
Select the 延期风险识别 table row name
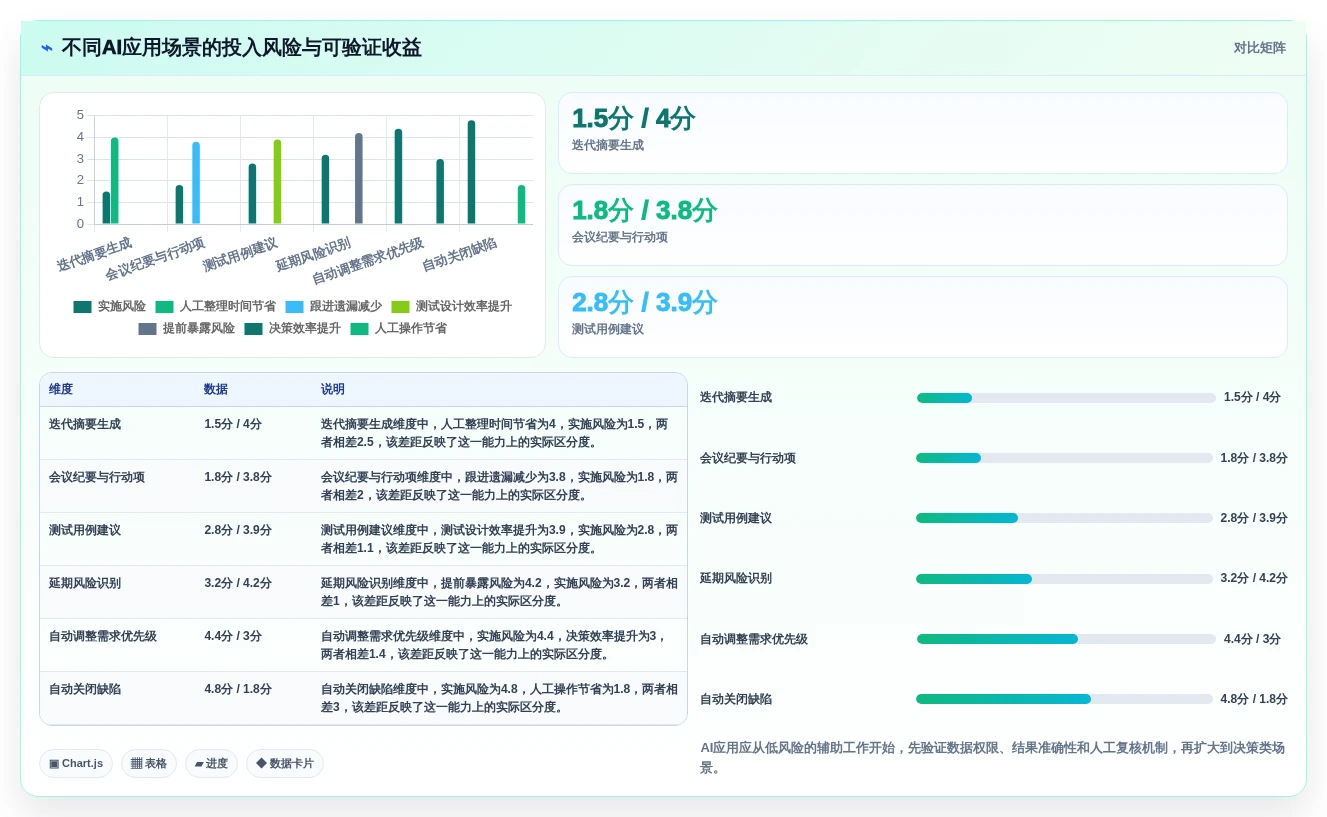pos(85,583)
